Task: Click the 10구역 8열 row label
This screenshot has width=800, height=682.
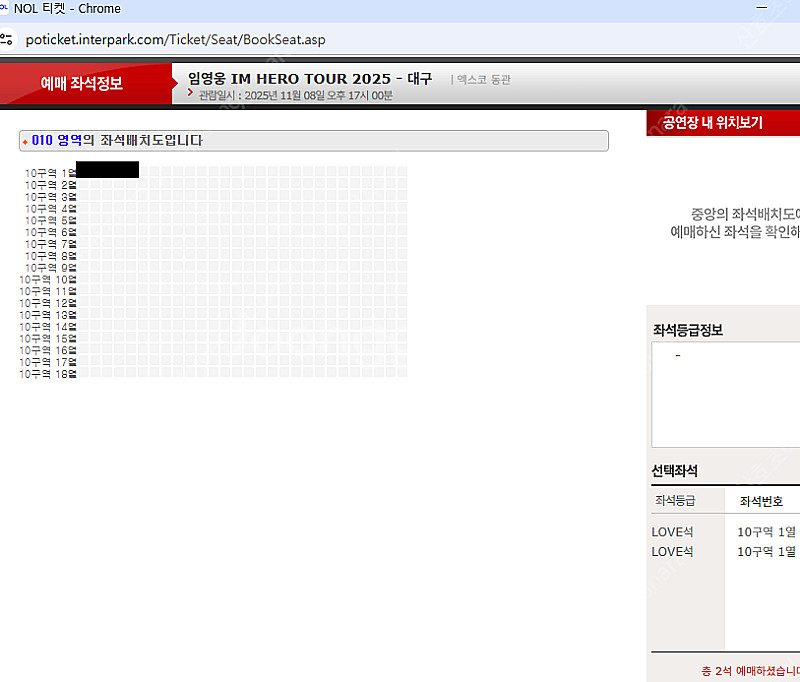Action: [x=51, y=256]
